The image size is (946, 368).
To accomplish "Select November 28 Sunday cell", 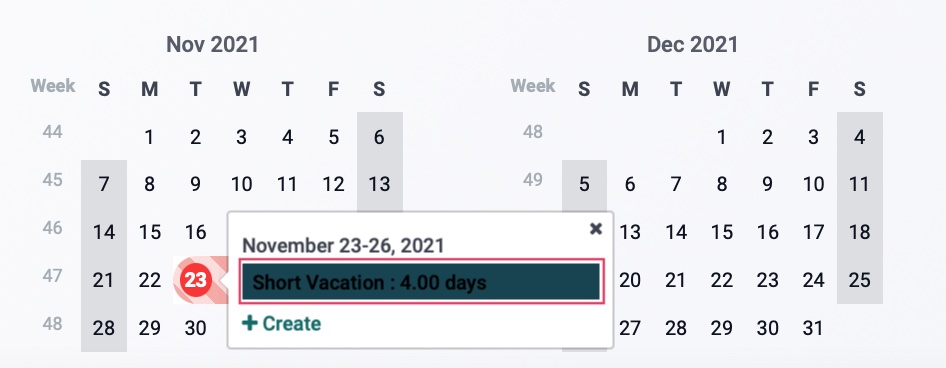I will click(x=104, y=328).
